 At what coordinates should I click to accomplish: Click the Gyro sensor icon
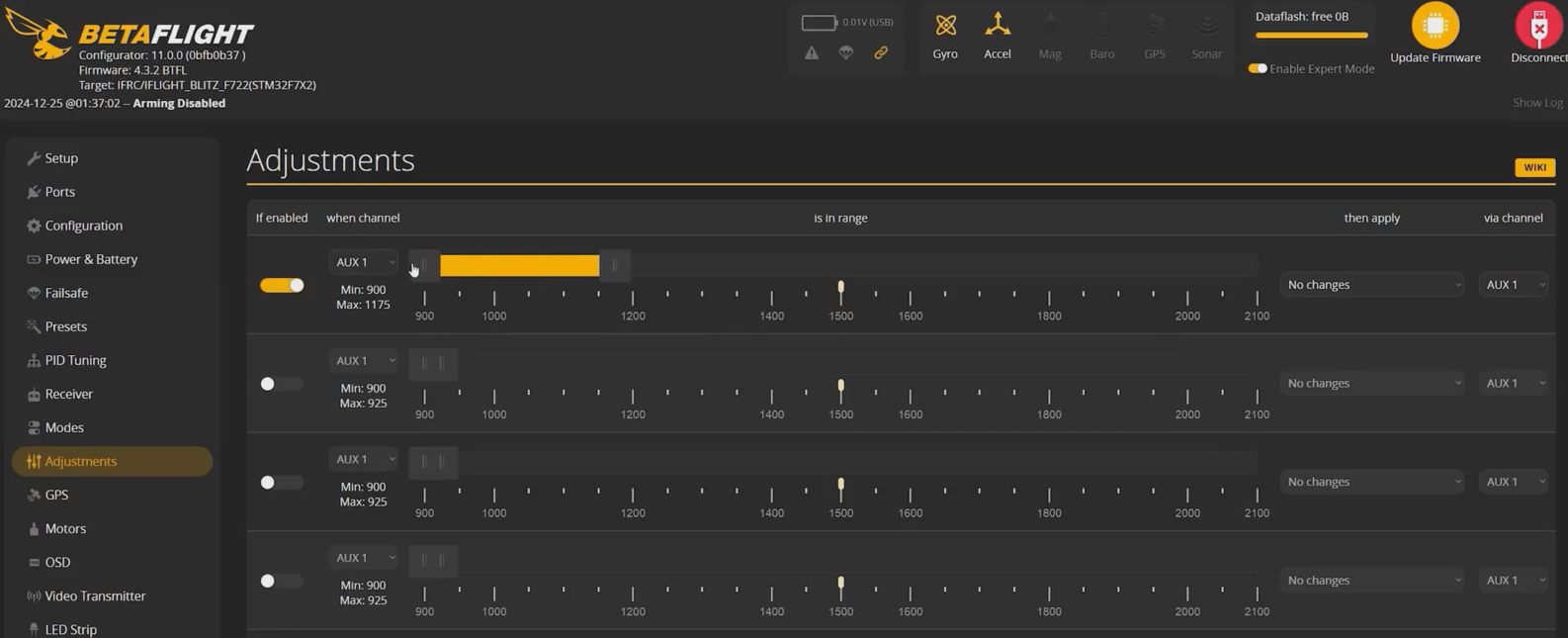tap(945, 26)
